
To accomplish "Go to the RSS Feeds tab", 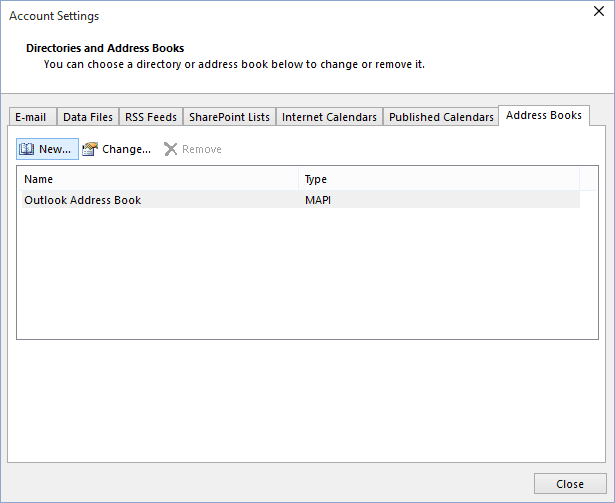I will (x=150, y=117).
